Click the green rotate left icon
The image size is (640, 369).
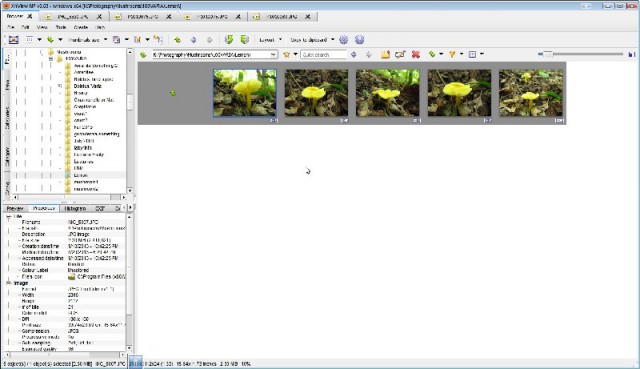(x=229, y=40)
